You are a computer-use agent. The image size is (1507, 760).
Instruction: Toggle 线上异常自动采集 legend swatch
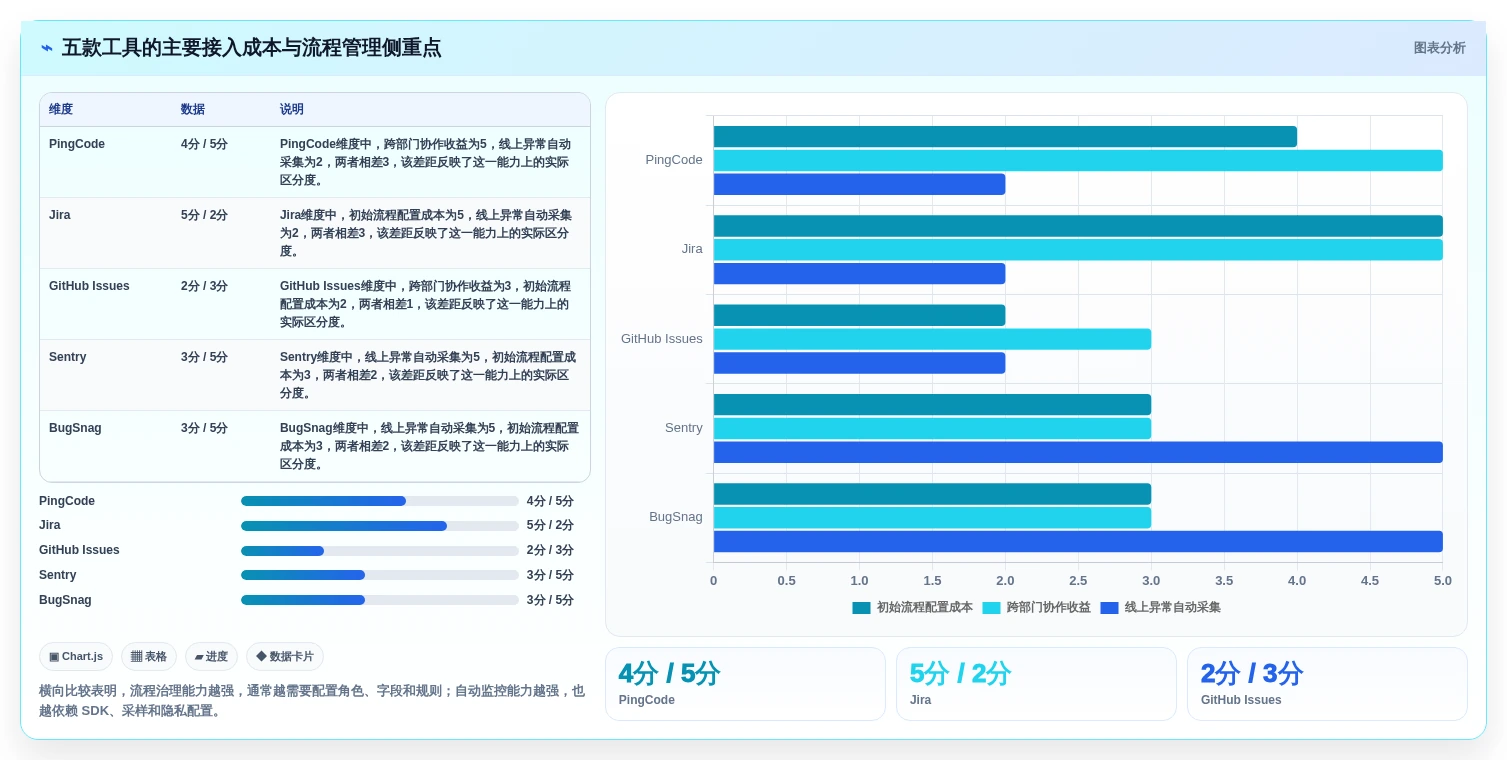coord(1110,608)
